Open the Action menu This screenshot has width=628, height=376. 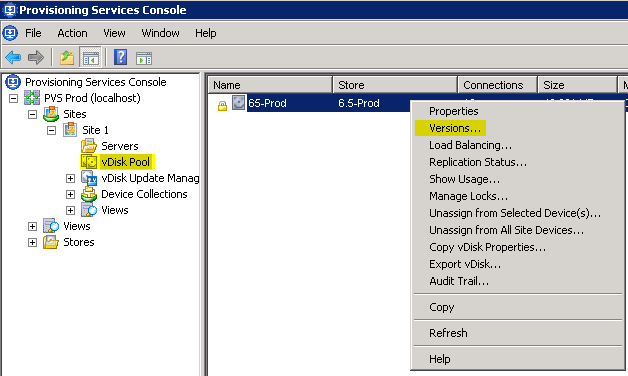point(72,33)
